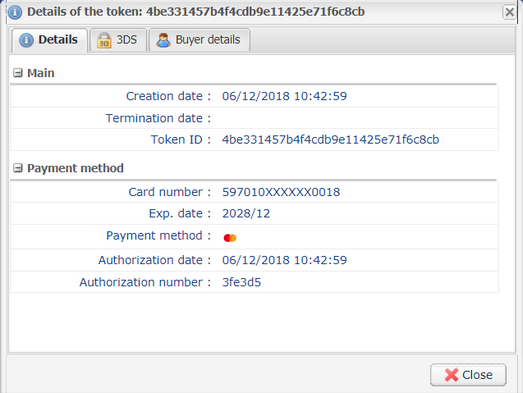Click the red X icon on Close
The width and height of the screenshot is (523, 393).
451,375
